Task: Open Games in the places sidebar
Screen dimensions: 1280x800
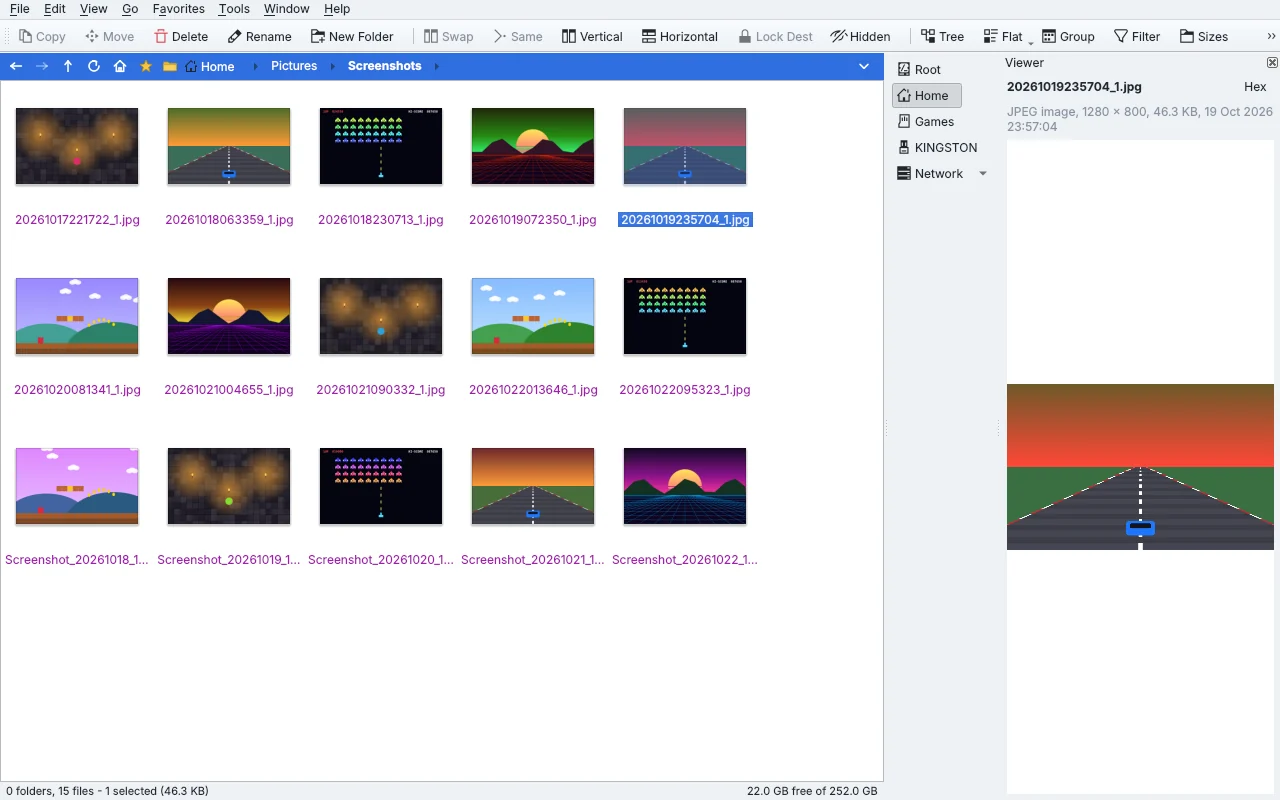Action: click(926, 122)
